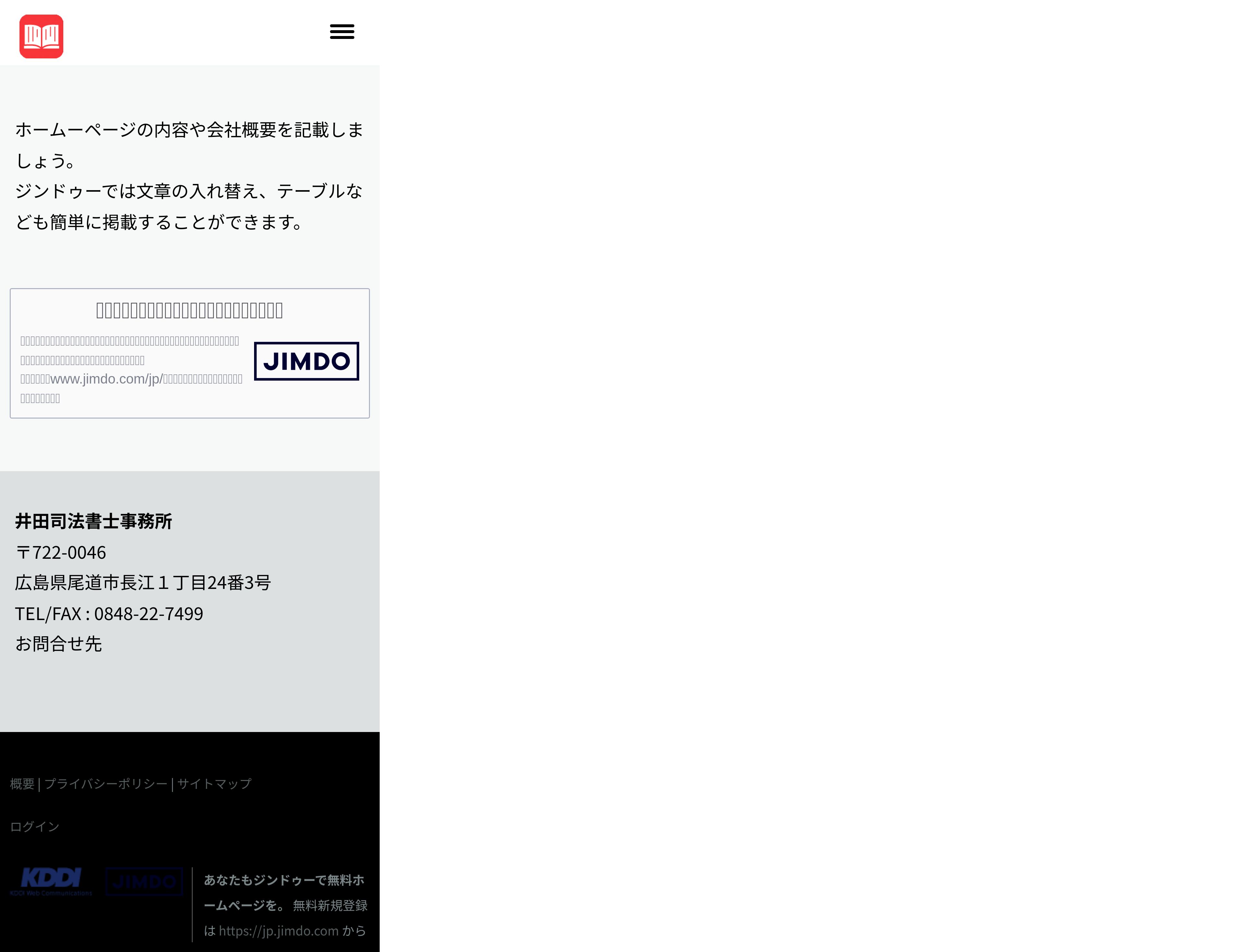Image resolution: width=1250 pixels, height=952 pixels.
Task: Click the postal code 〒722-0046 text
Action: pyautogui.click(x=61, y=553)
